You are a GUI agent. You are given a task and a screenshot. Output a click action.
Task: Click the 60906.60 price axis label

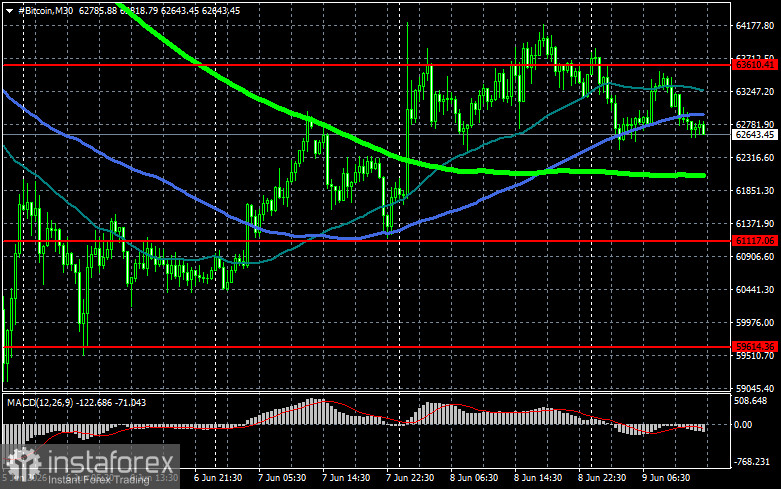755,256
